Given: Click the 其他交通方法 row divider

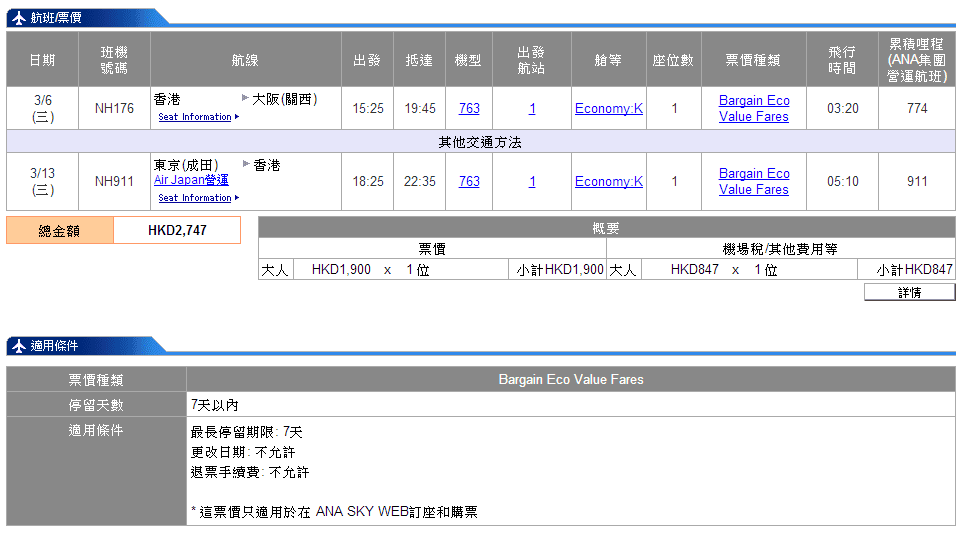Looking at the screenshot, I should tap(480, 142).
